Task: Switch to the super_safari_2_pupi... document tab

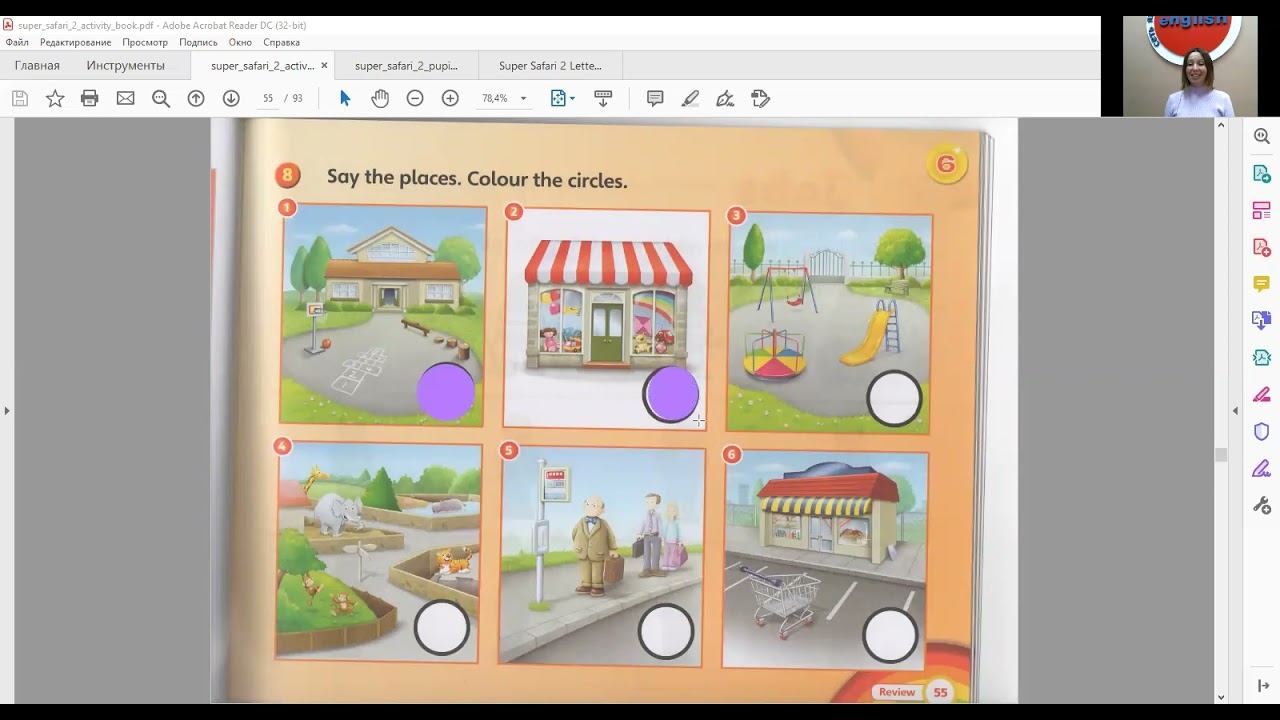Action: coord(406,66)
